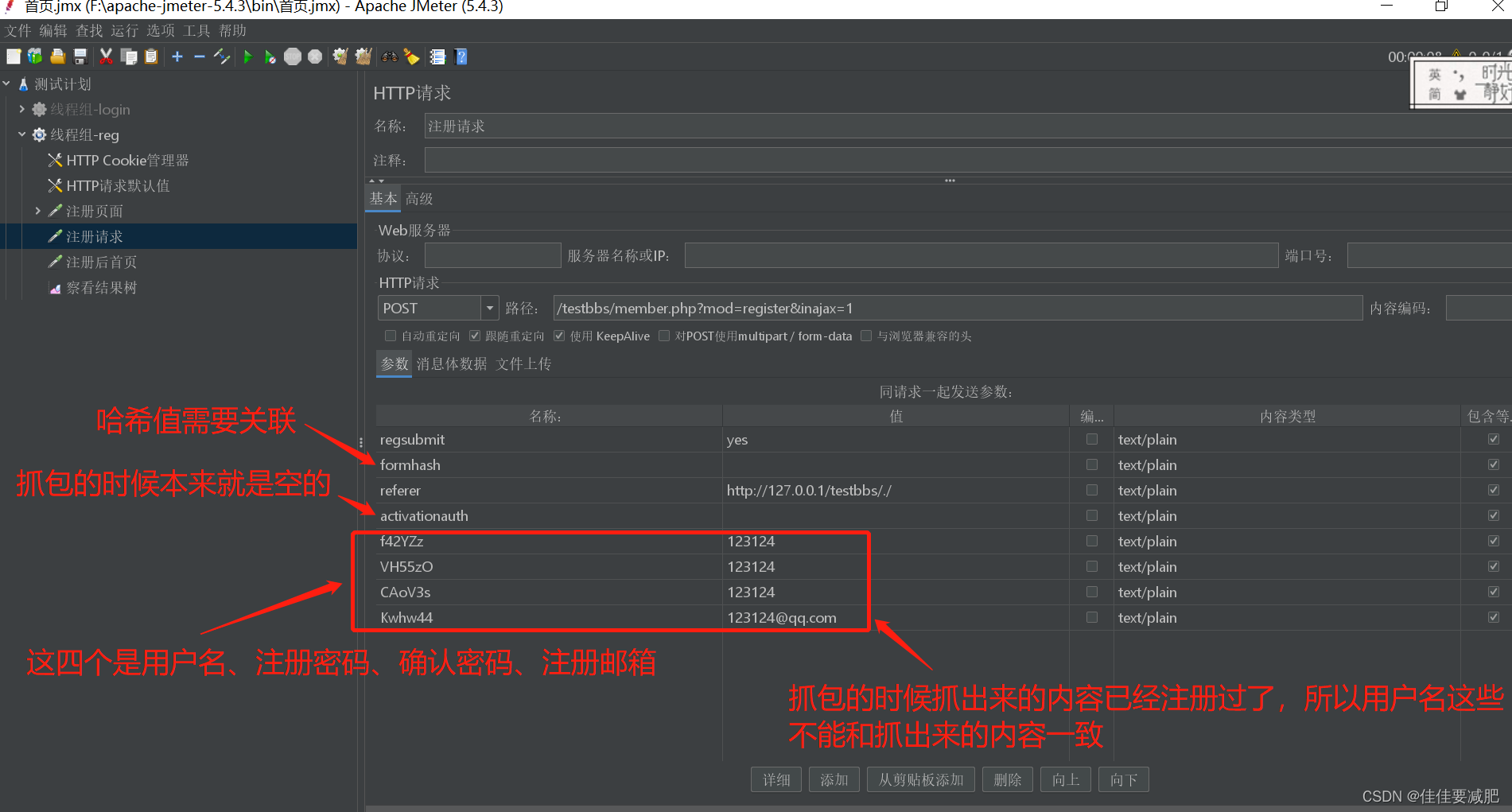
Task: Expand the 注册页面 tree node
Action: (37, 211)
